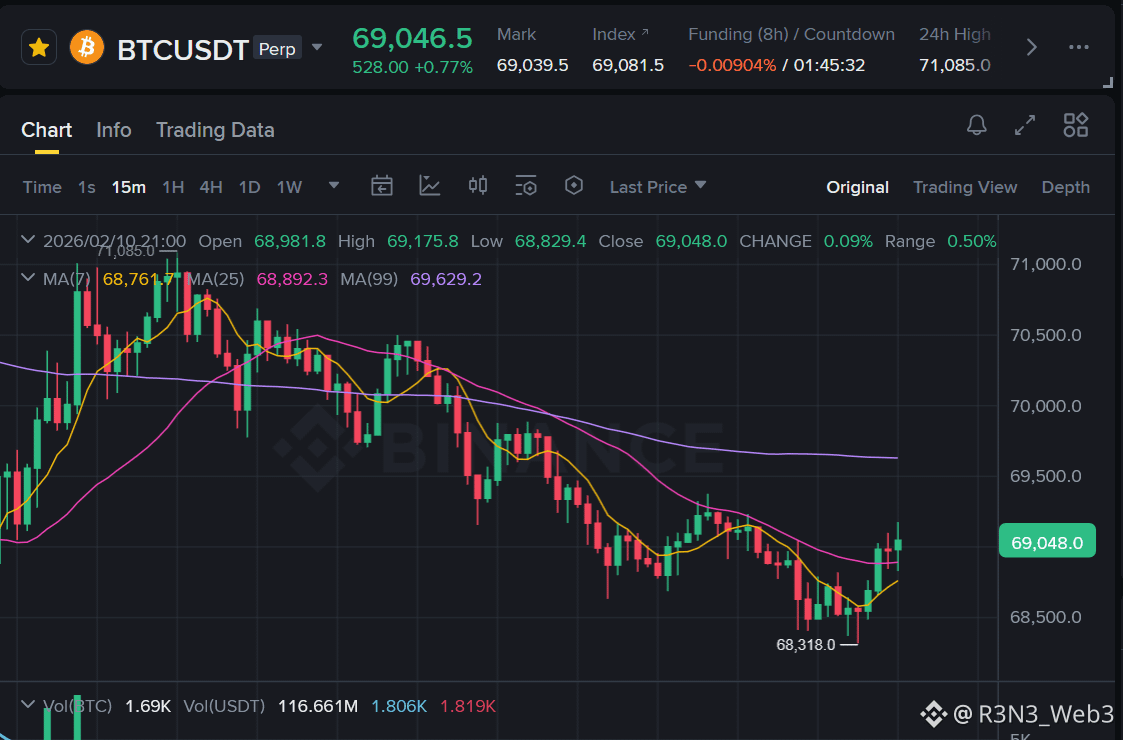Select the 1W interval
The image size is (1123, 740).
[x=289, y=187]
